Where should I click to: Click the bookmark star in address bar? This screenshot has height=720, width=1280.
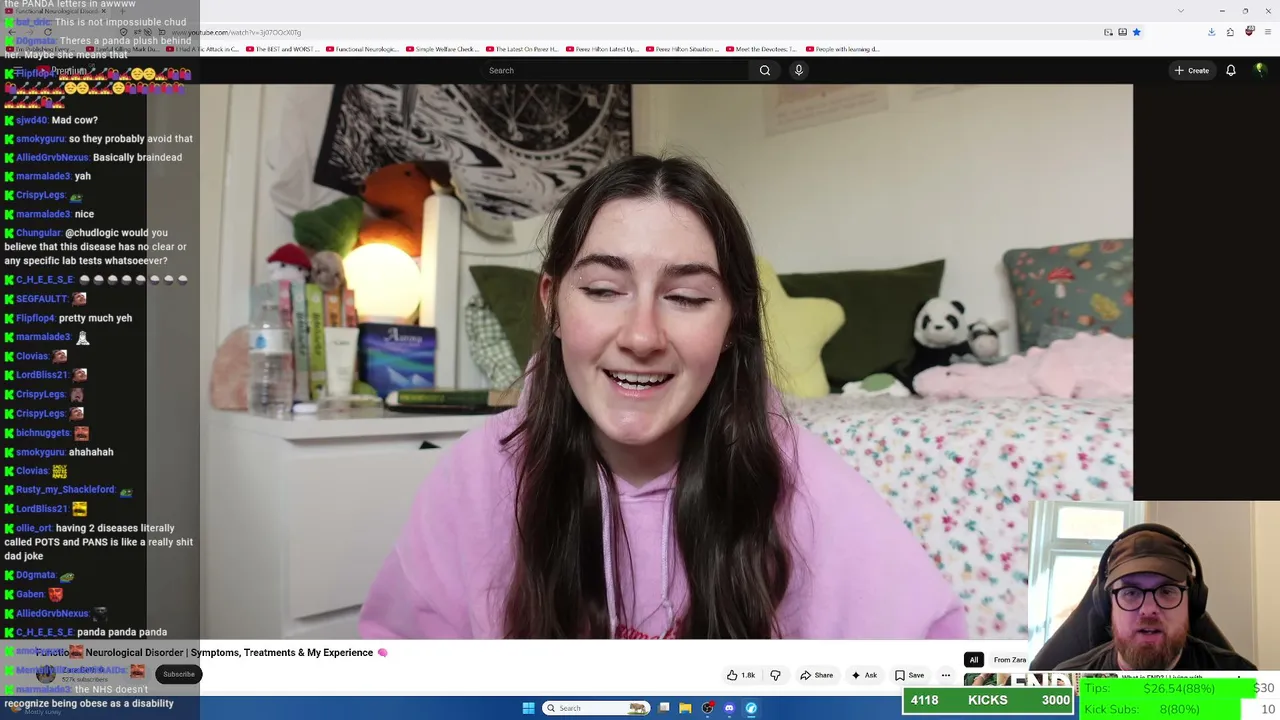[x=1136, y=32]
